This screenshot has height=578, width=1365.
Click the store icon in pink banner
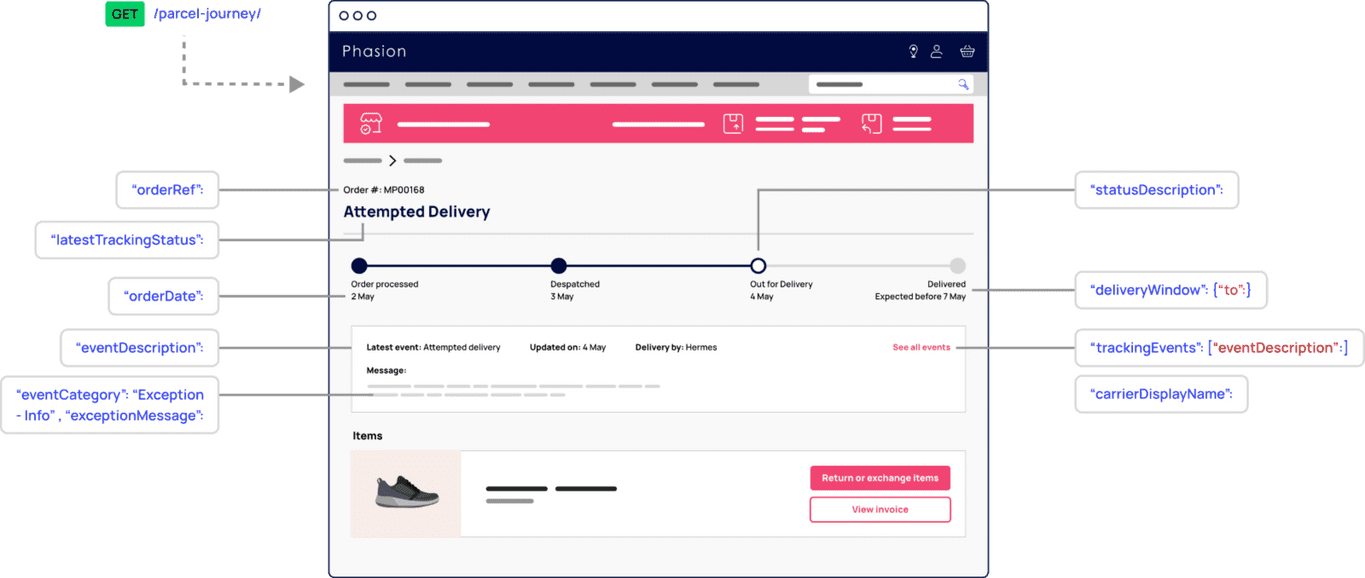[371, 123]
